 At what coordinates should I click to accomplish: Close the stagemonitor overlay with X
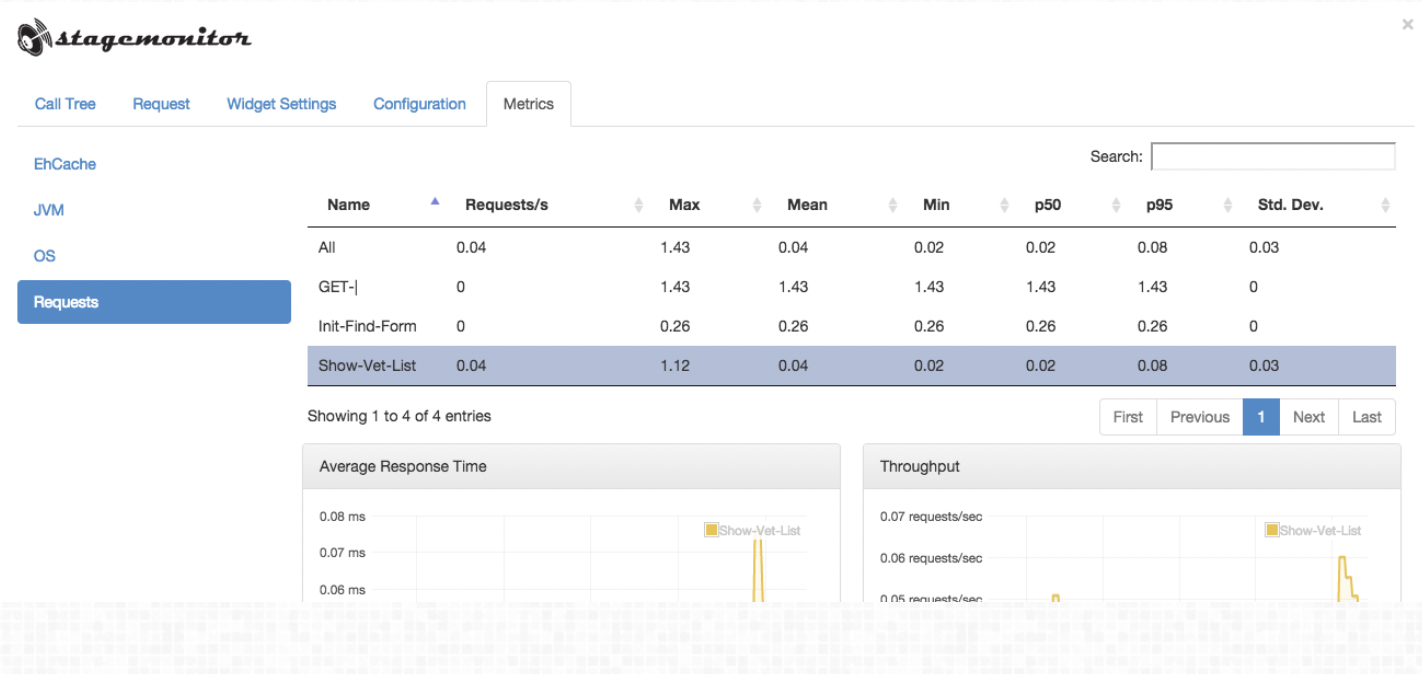pos(1407,25)
